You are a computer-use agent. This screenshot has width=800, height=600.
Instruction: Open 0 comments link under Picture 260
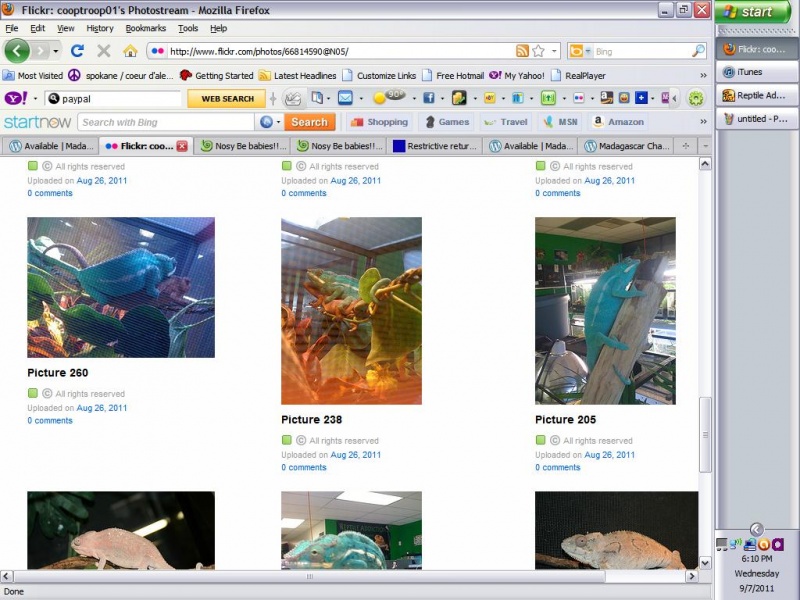tap(50, 420)
